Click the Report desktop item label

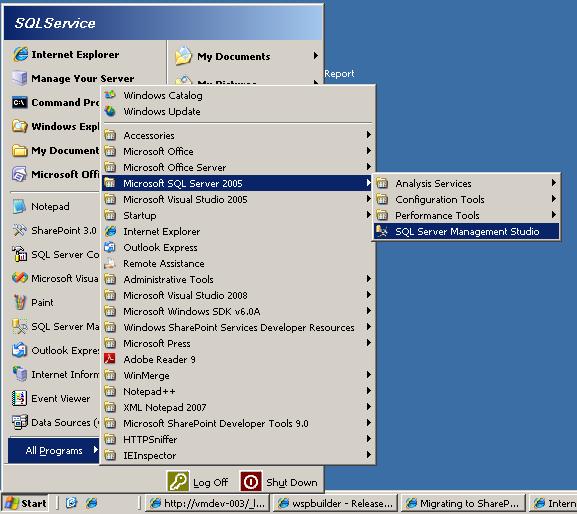click(x=339, y=74)
